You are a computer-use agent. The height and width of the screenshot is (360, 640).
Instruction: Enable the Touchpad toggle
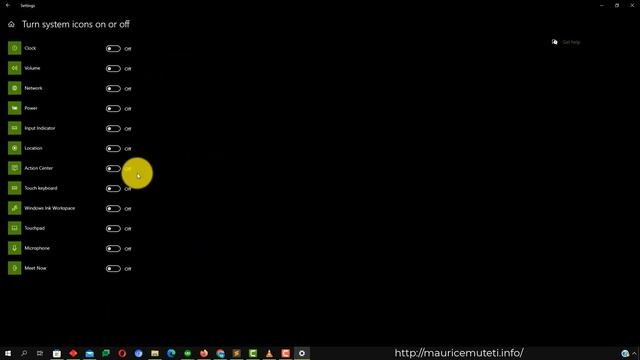click(113, 229)
